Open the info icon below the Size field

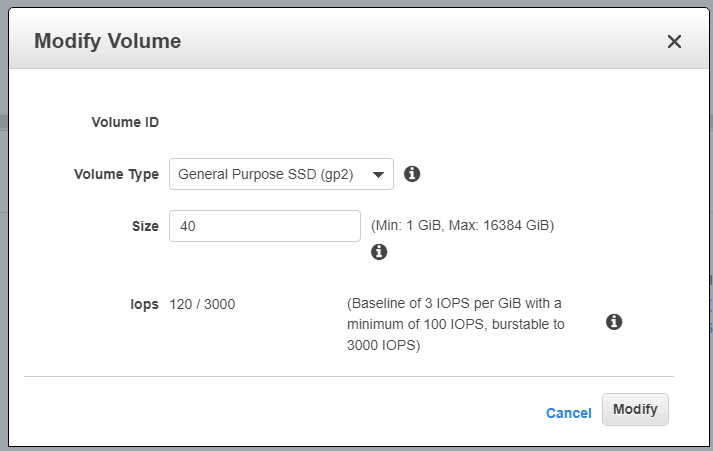tap(379, 251)
